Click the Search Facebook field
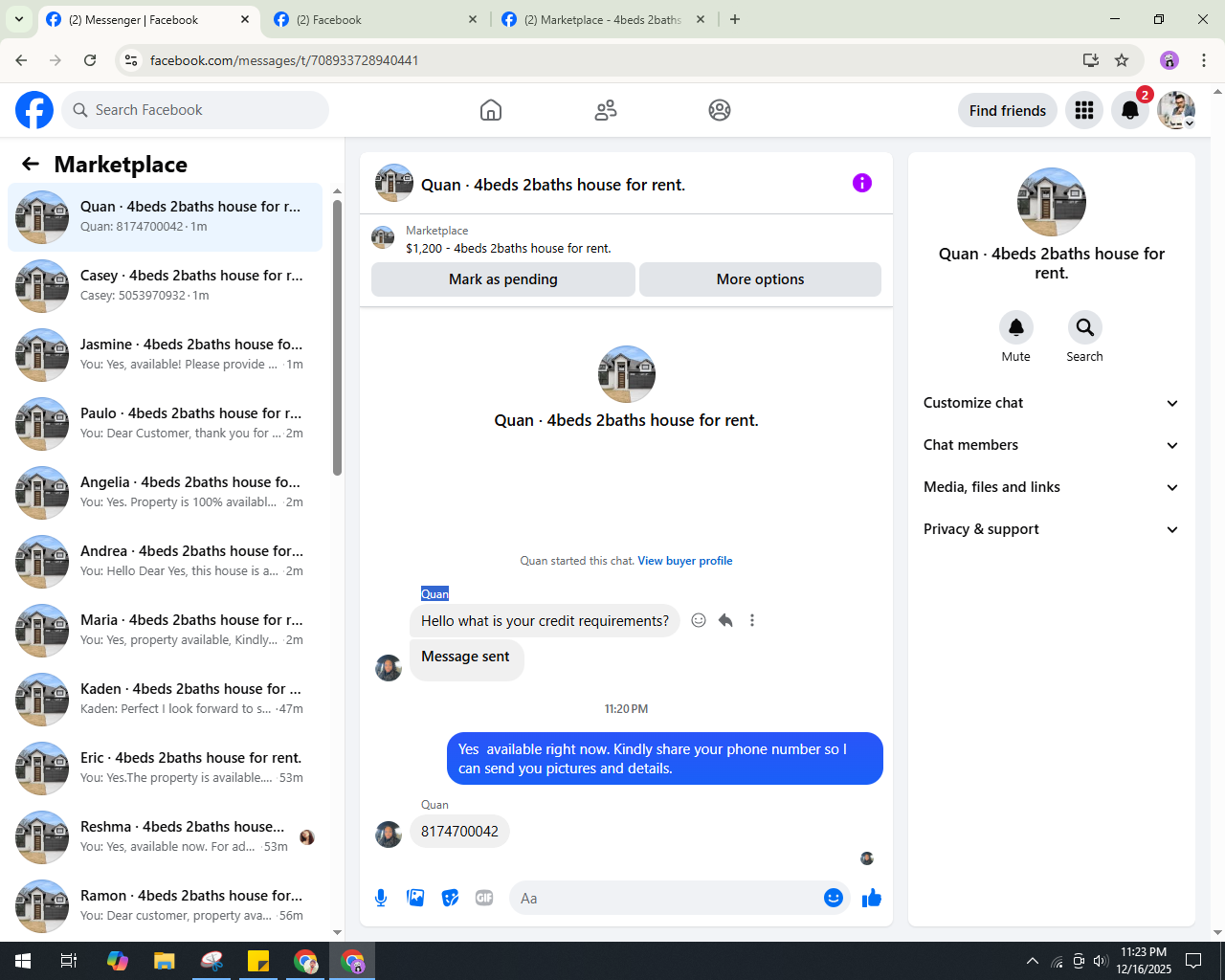The height and width of the screenshot is (980, 1225). 195,110
